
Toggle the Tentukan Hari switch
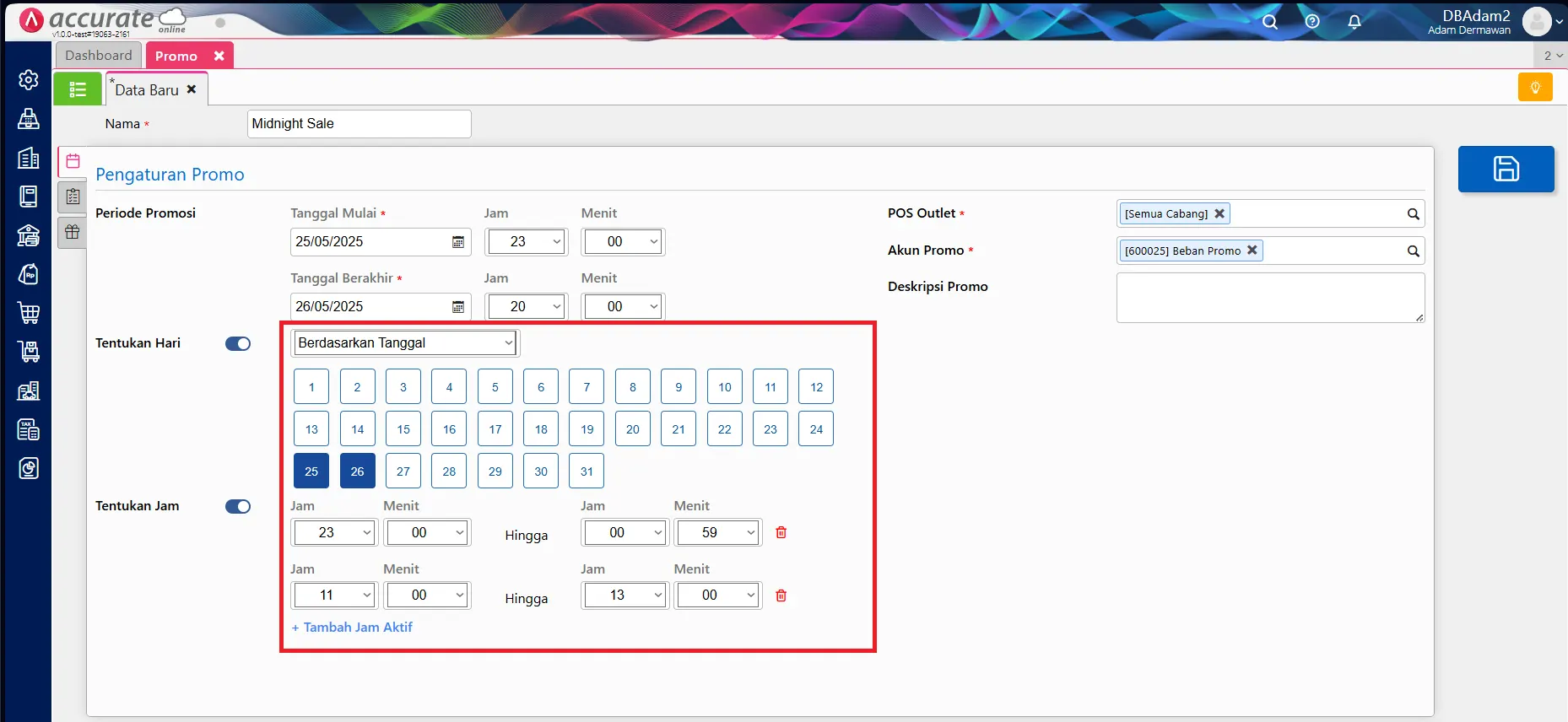(x=238, y=343)
